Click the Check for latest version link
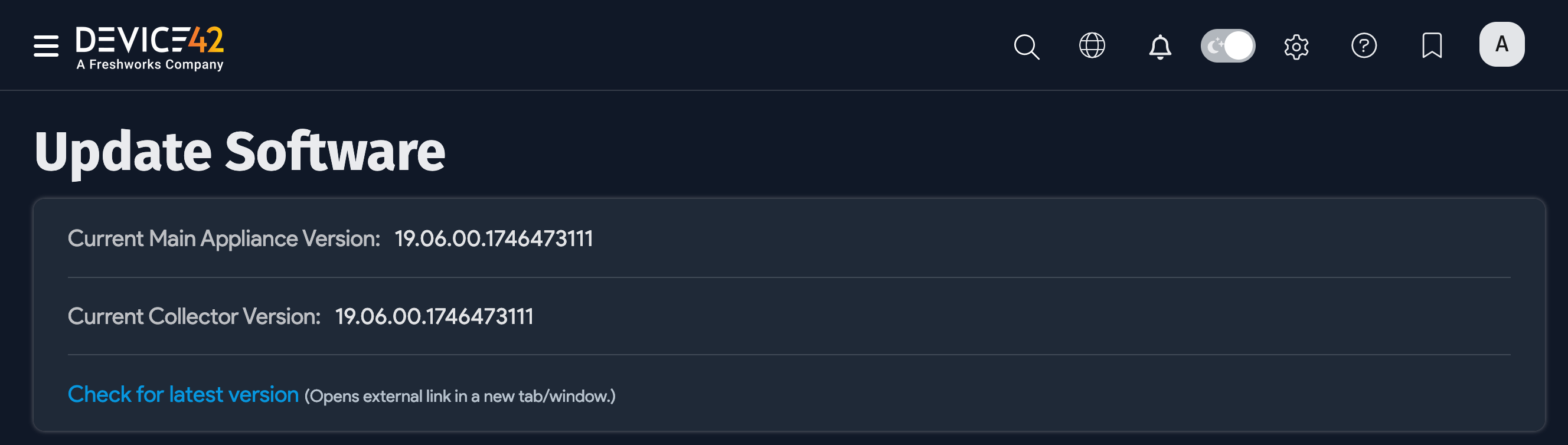The height and width of the screenshot is (445, 1568). point(182,394)
